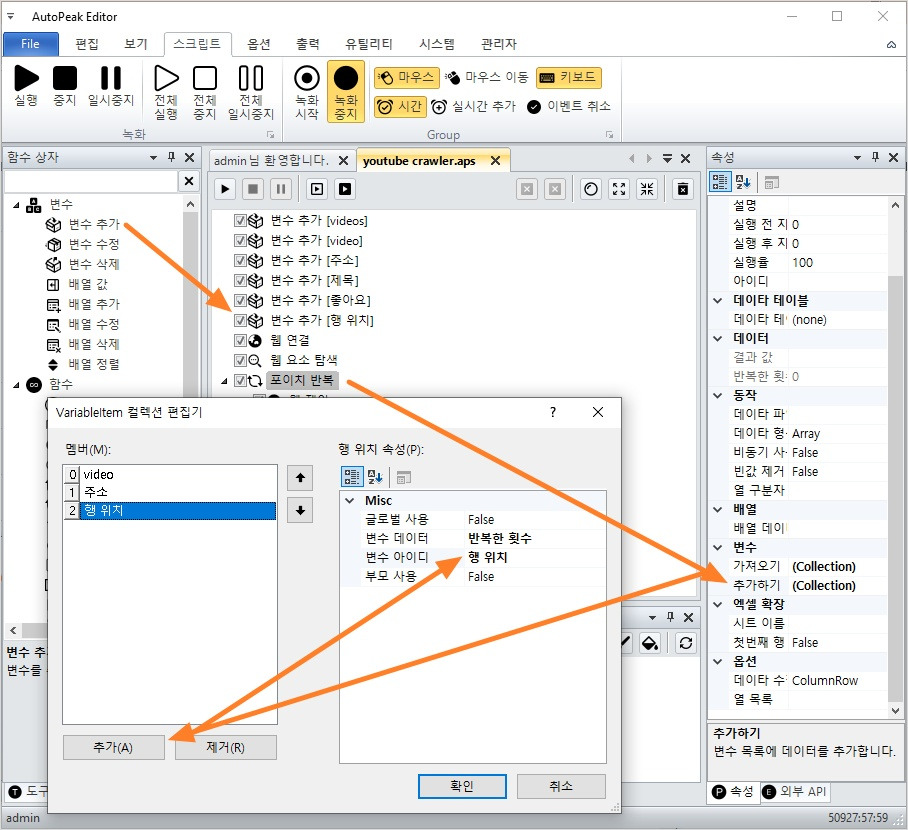Click the script toolbar play button
The image size is (908, 830).
point(225,189)
